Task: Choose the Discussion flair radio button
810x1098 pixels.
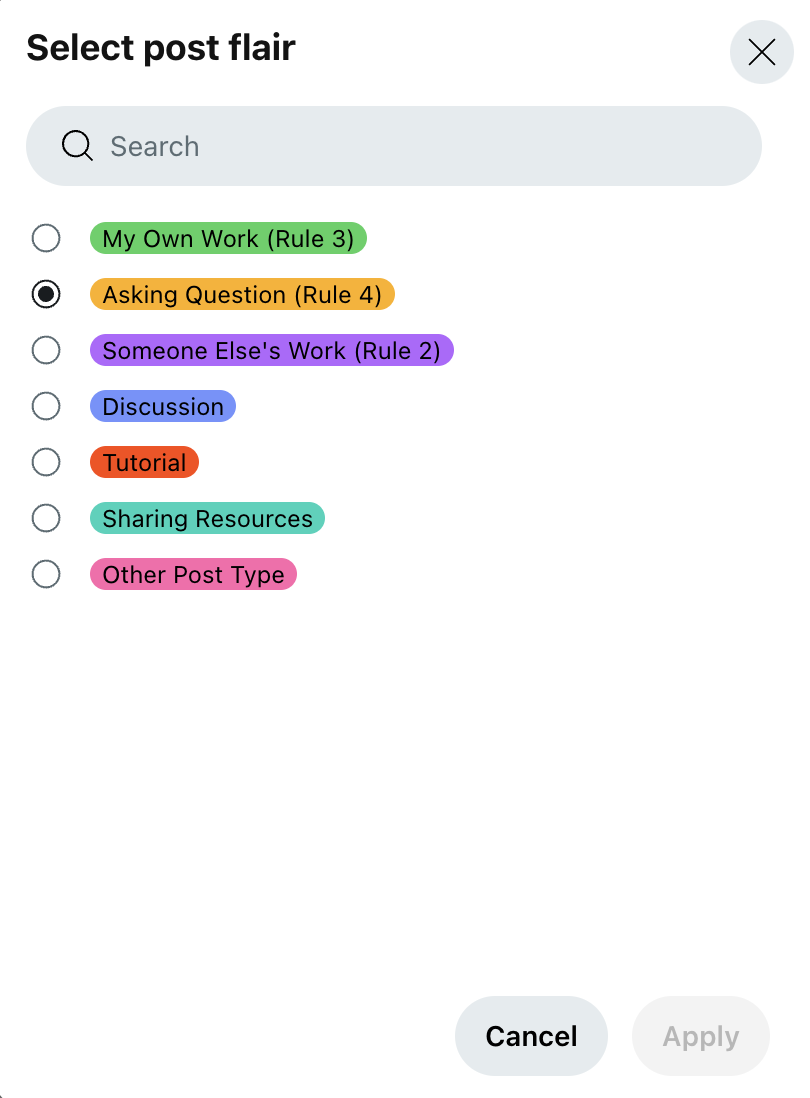Action: click(x=46, y=407)
